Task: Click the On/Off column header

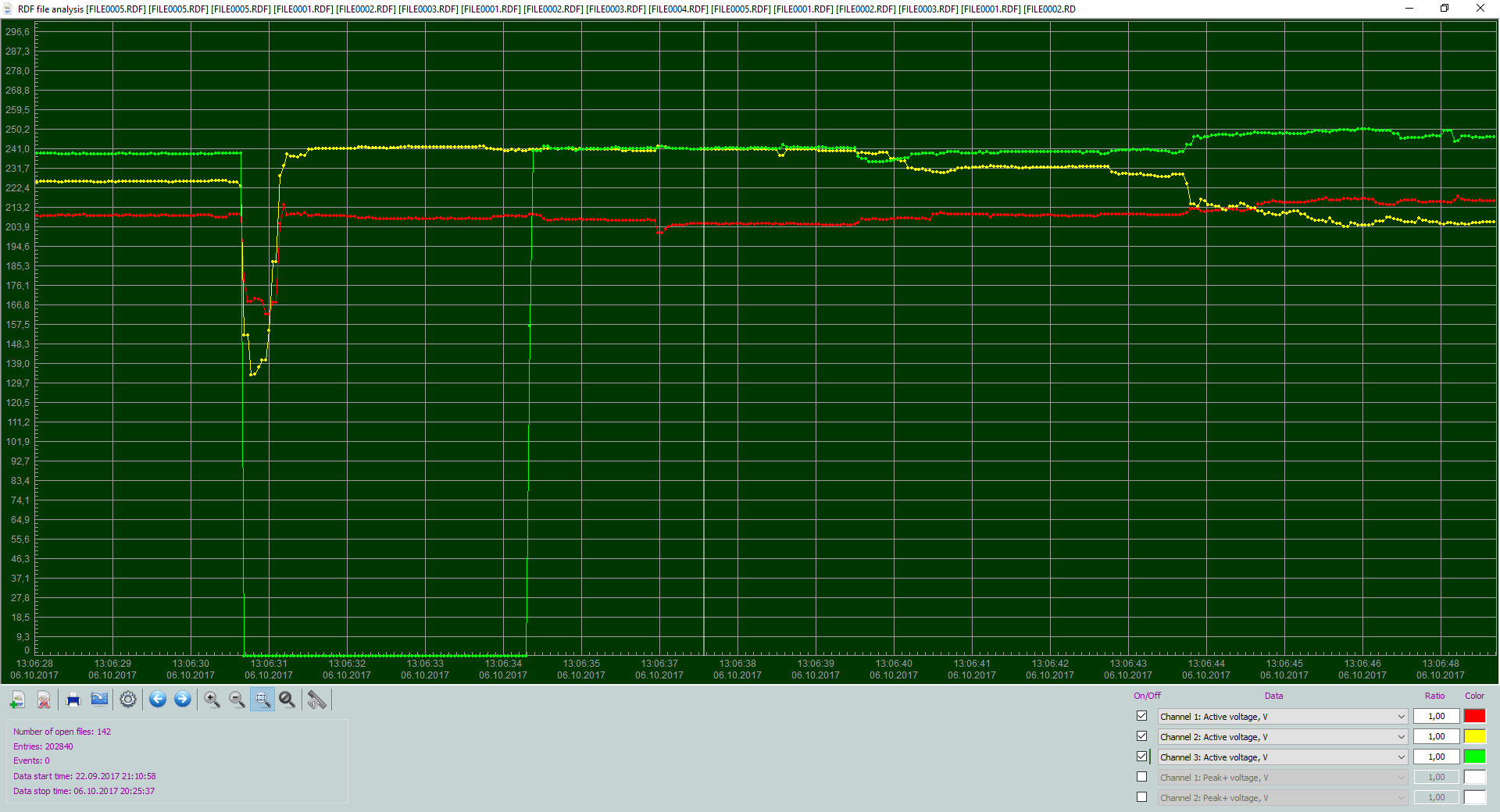Action: click(1147, 696)
